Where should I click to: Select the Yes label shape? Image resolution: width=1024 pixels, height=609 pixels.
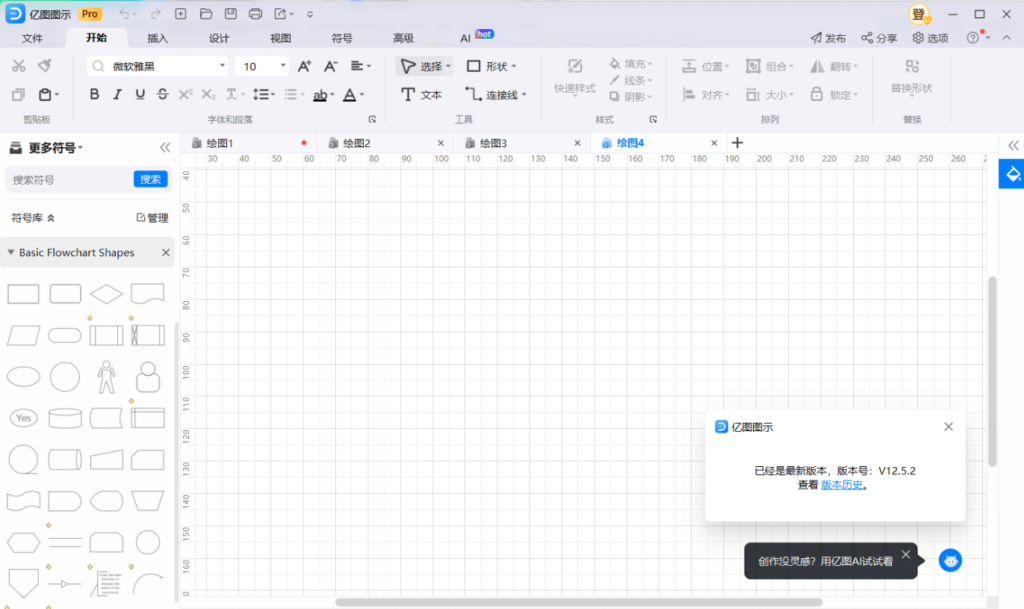(24, 418)
